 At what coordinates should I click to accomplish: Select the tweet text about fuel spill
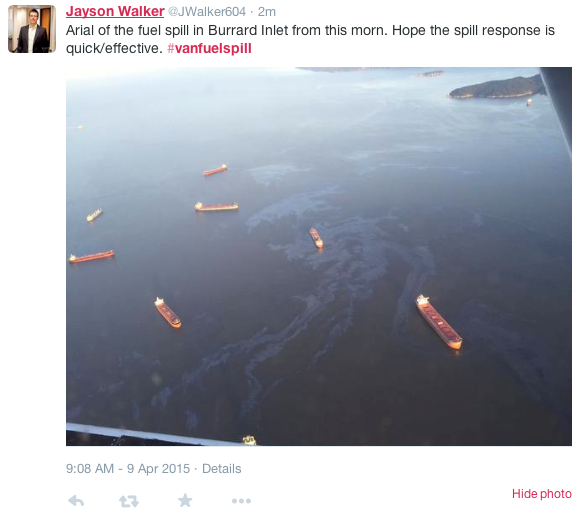pyautogui.click(x=310, y=39)
